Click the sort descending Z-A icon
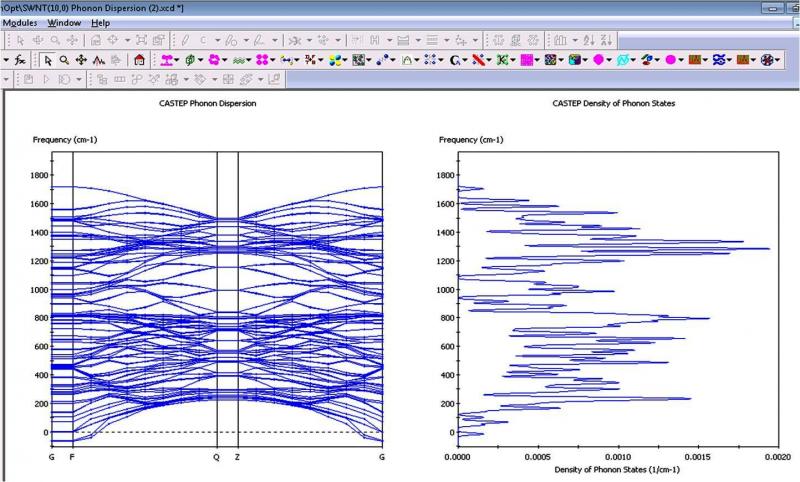The height and width of the screenshot is (482, 800). coord(606,40)
